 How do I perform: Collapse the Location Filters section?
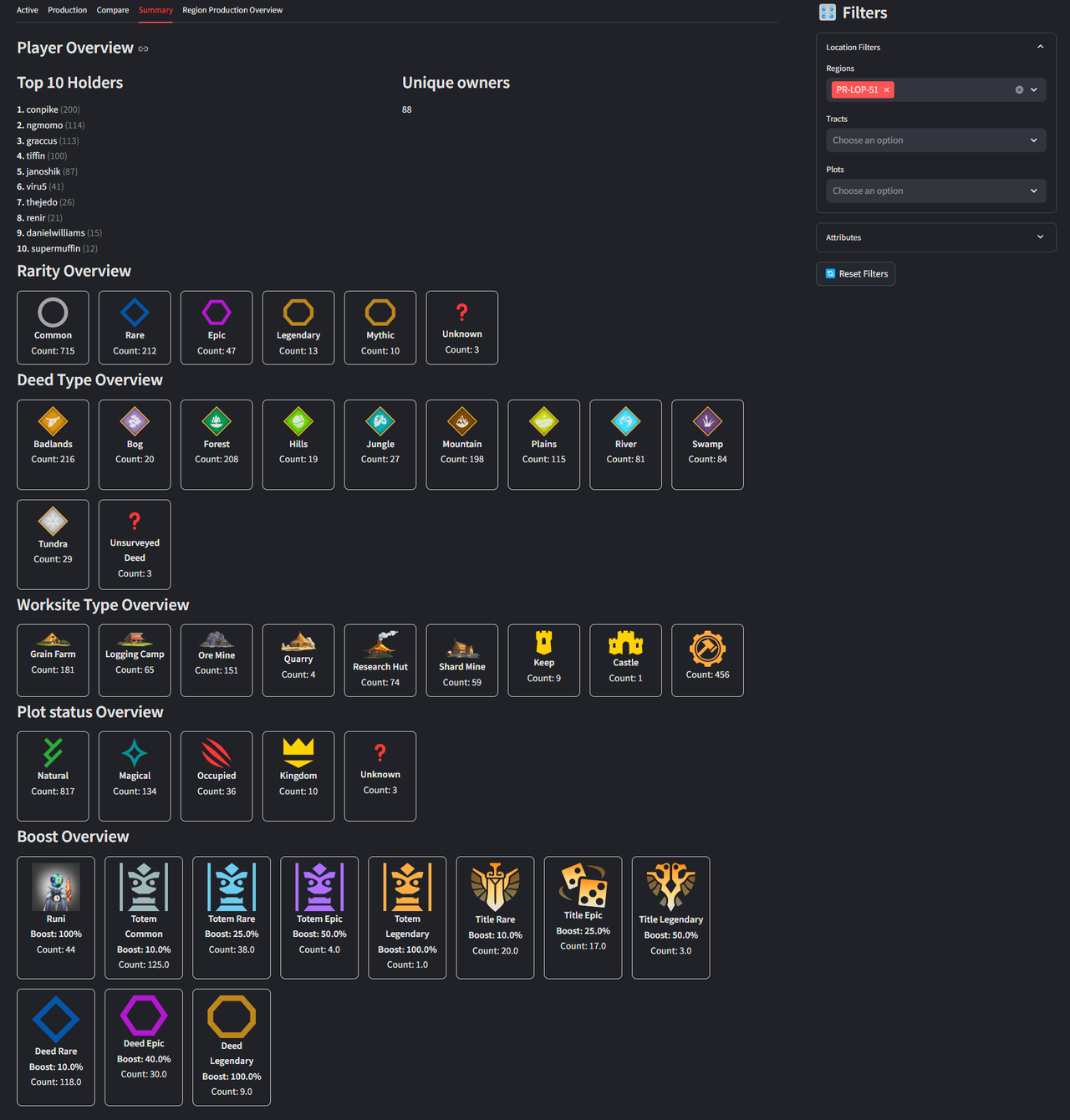tap(936, 48)
